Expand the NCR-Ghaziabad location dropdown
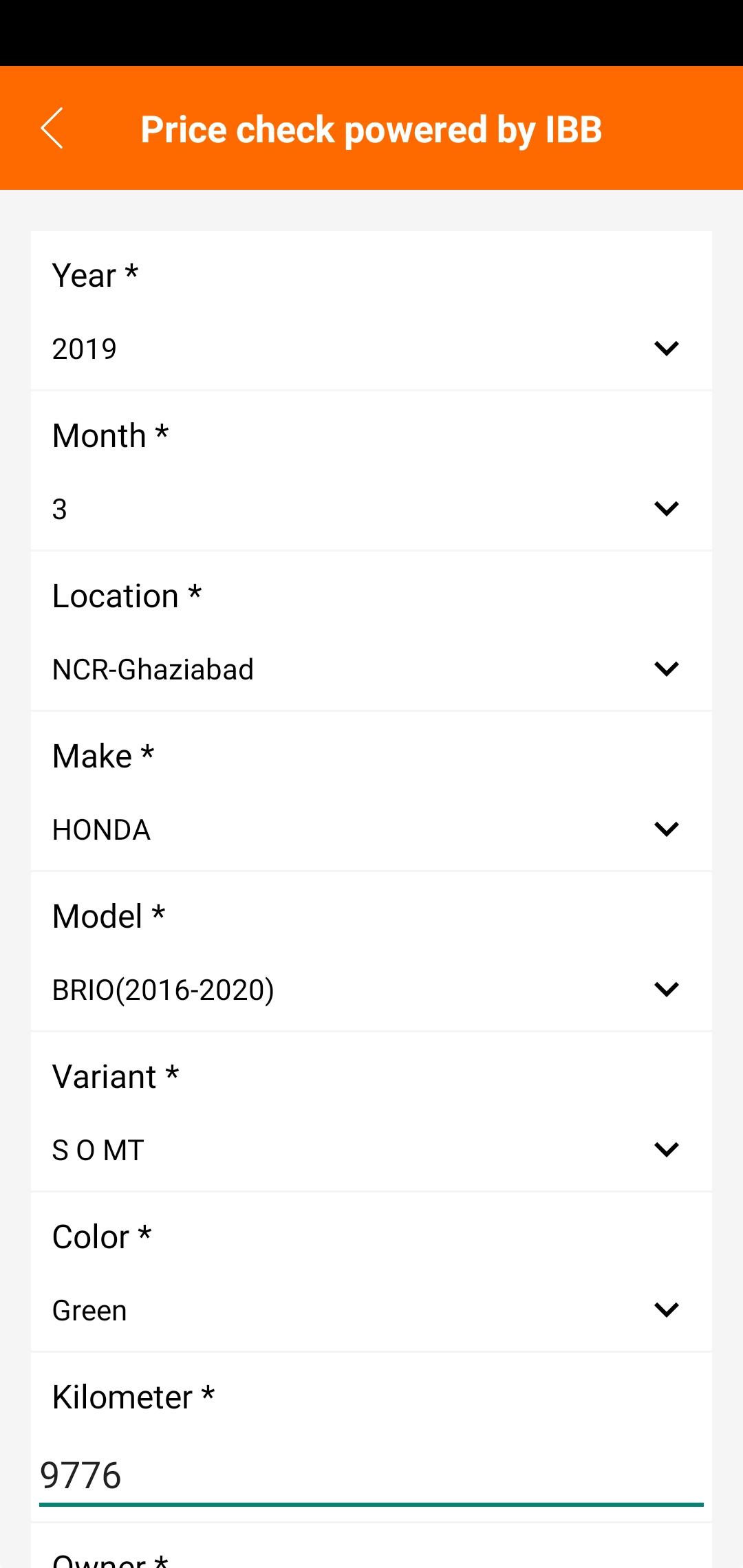Screen dimensions: 743x1568 pyautogui.click(x=371, y=669)
